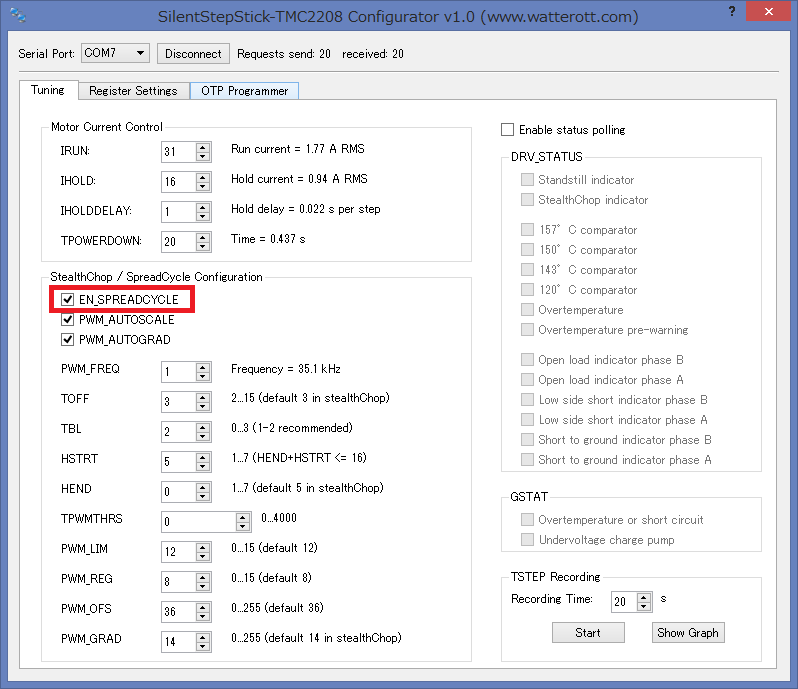Toggle the PWM_AUTOGRAD checkbox

(x=67, y=339)
